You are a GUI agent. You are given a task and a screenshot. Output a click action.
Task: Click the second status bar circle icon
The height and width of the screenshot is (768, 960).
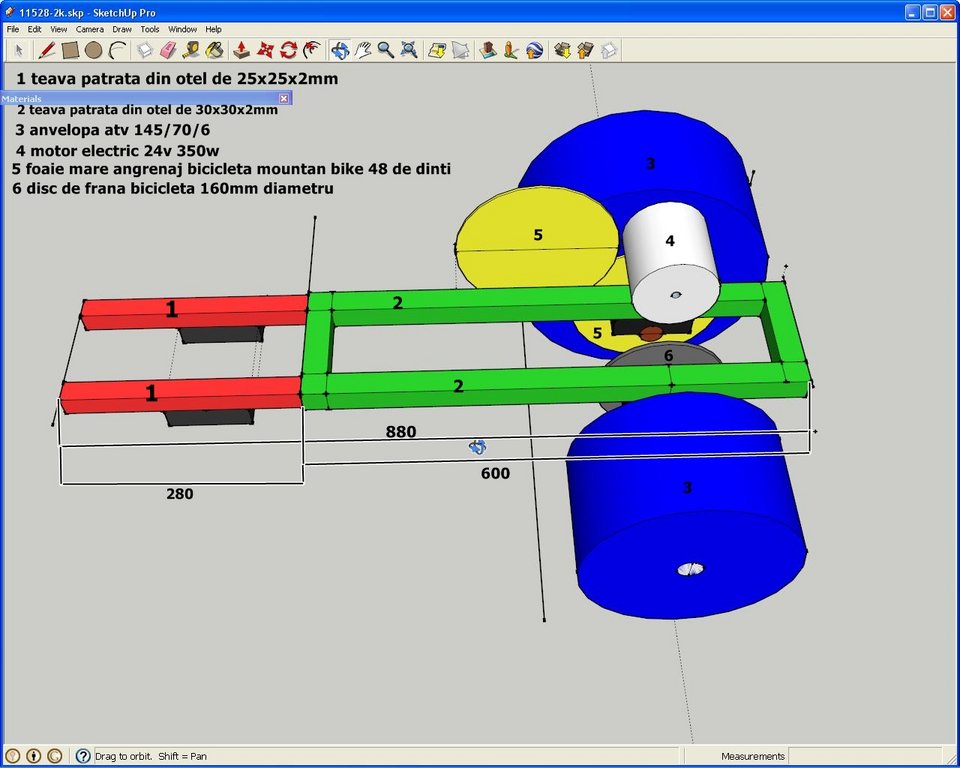click(34, 756)
